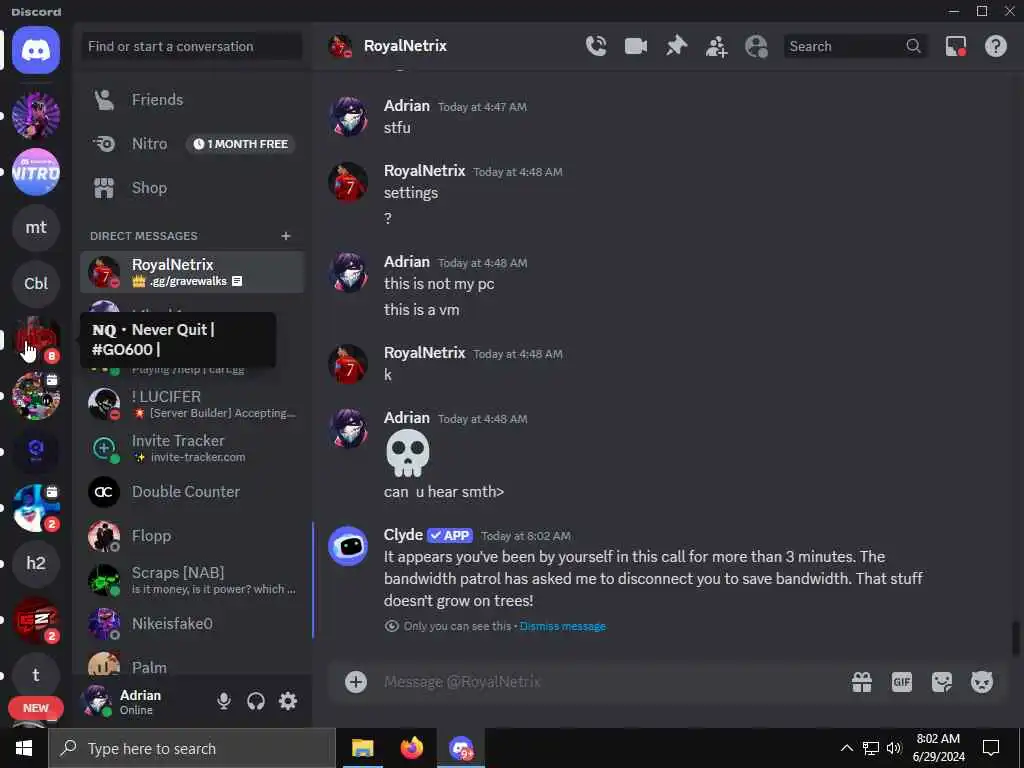The width and height of the screenshot is (1024, 768).
Task: Click the NEW unread mentions pill
Action: [36, 708]
